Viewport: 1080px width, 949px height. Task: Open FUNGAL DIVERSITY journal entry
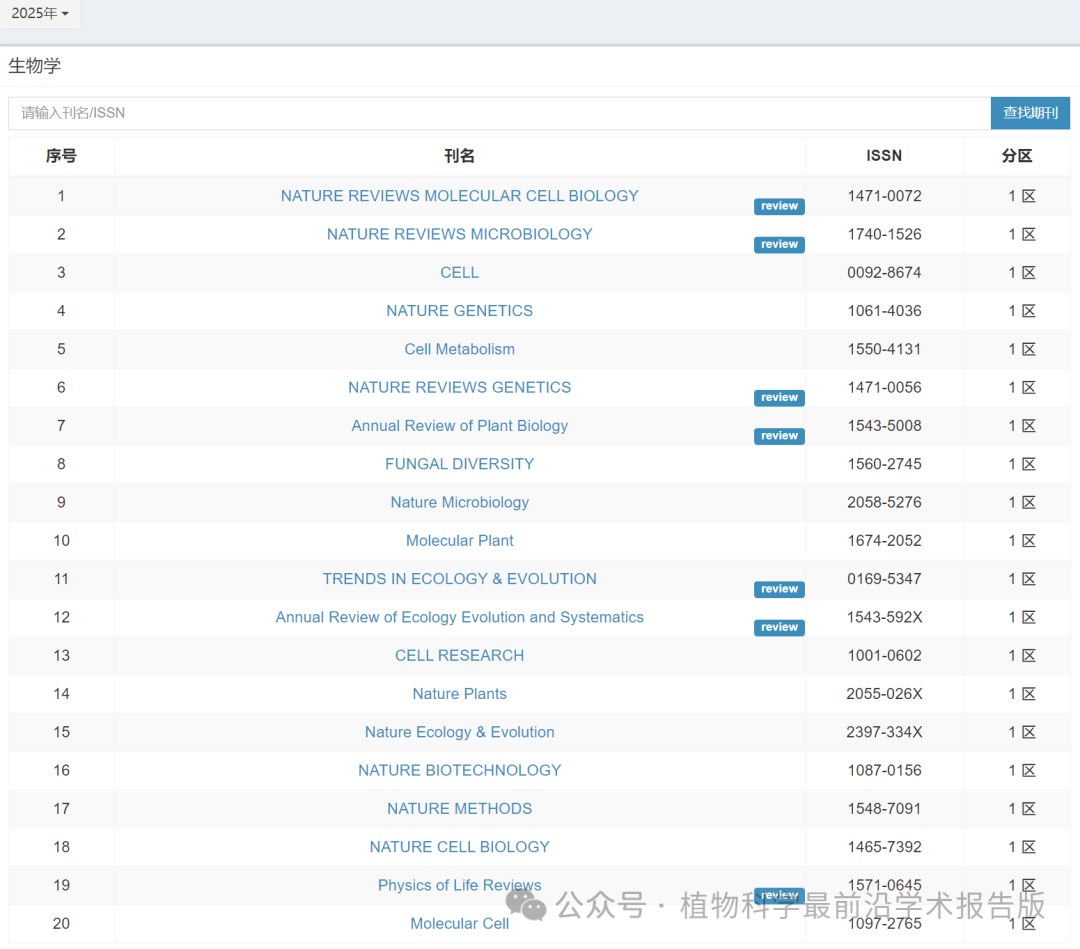pos(459,464)
